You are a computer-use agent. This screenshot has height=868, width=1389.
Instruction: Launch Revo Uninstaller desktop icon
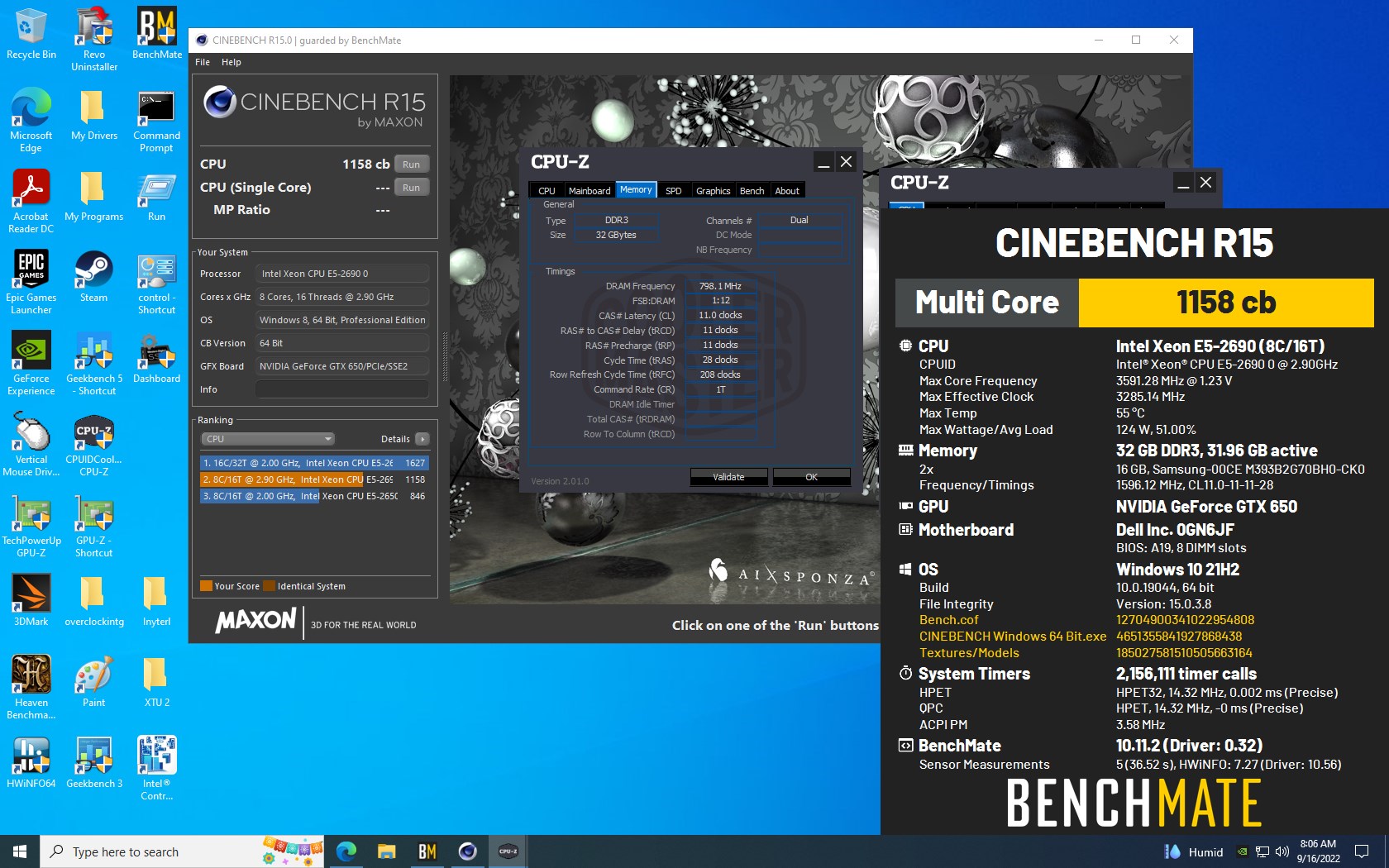(x=94, y=39)
